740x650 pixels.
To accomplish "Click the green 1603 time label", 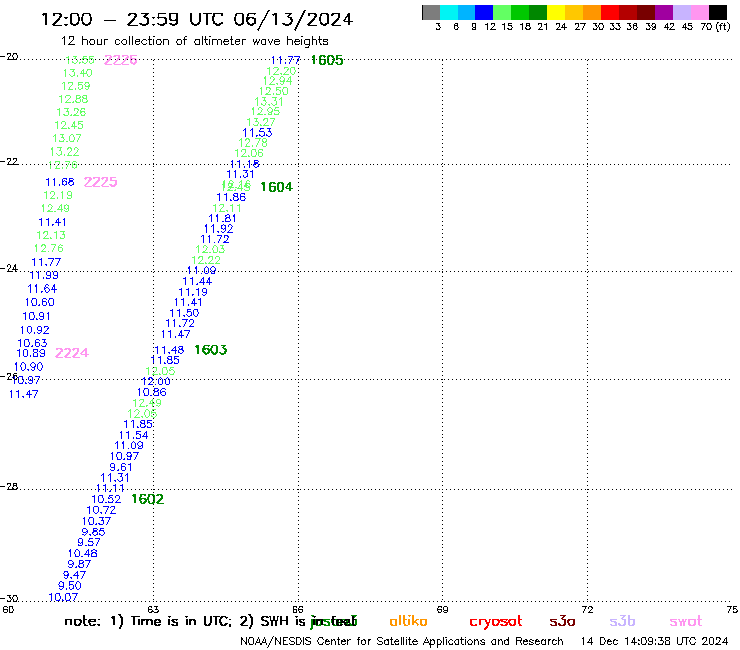I will tap(210, 350).
